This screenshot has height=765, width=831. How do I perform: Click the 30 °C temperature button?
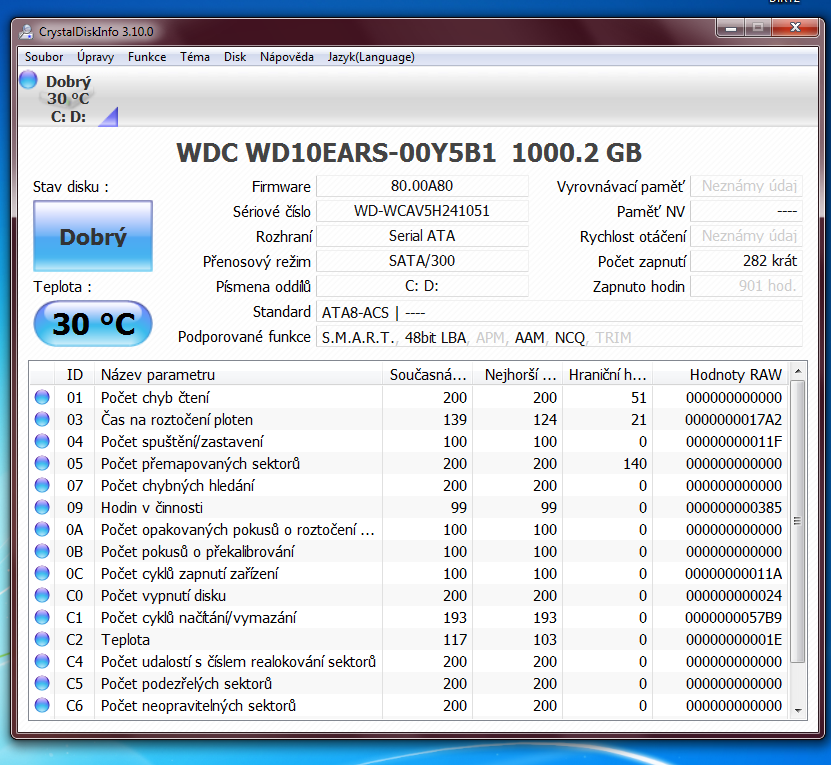[x=93, y=323]
